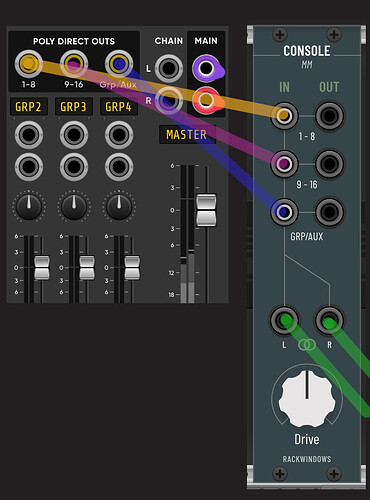Click the master VU meter

[x=187, y=233]
